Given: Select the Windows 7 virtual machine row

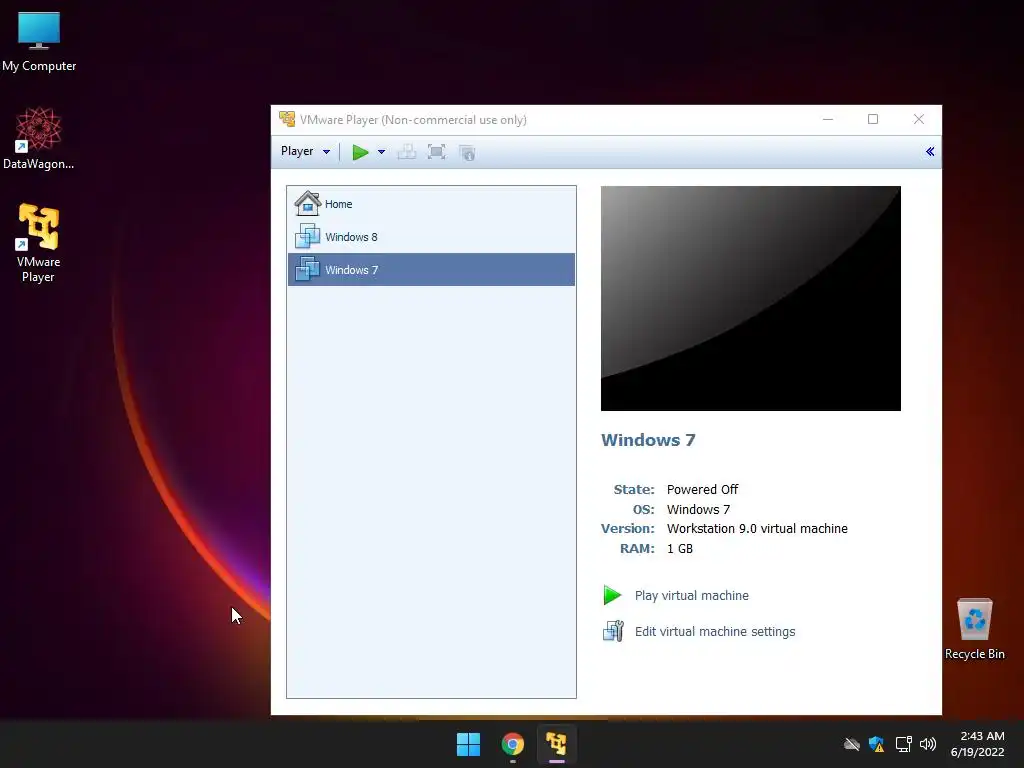Looking at the screenshot, I should point(431,270).
